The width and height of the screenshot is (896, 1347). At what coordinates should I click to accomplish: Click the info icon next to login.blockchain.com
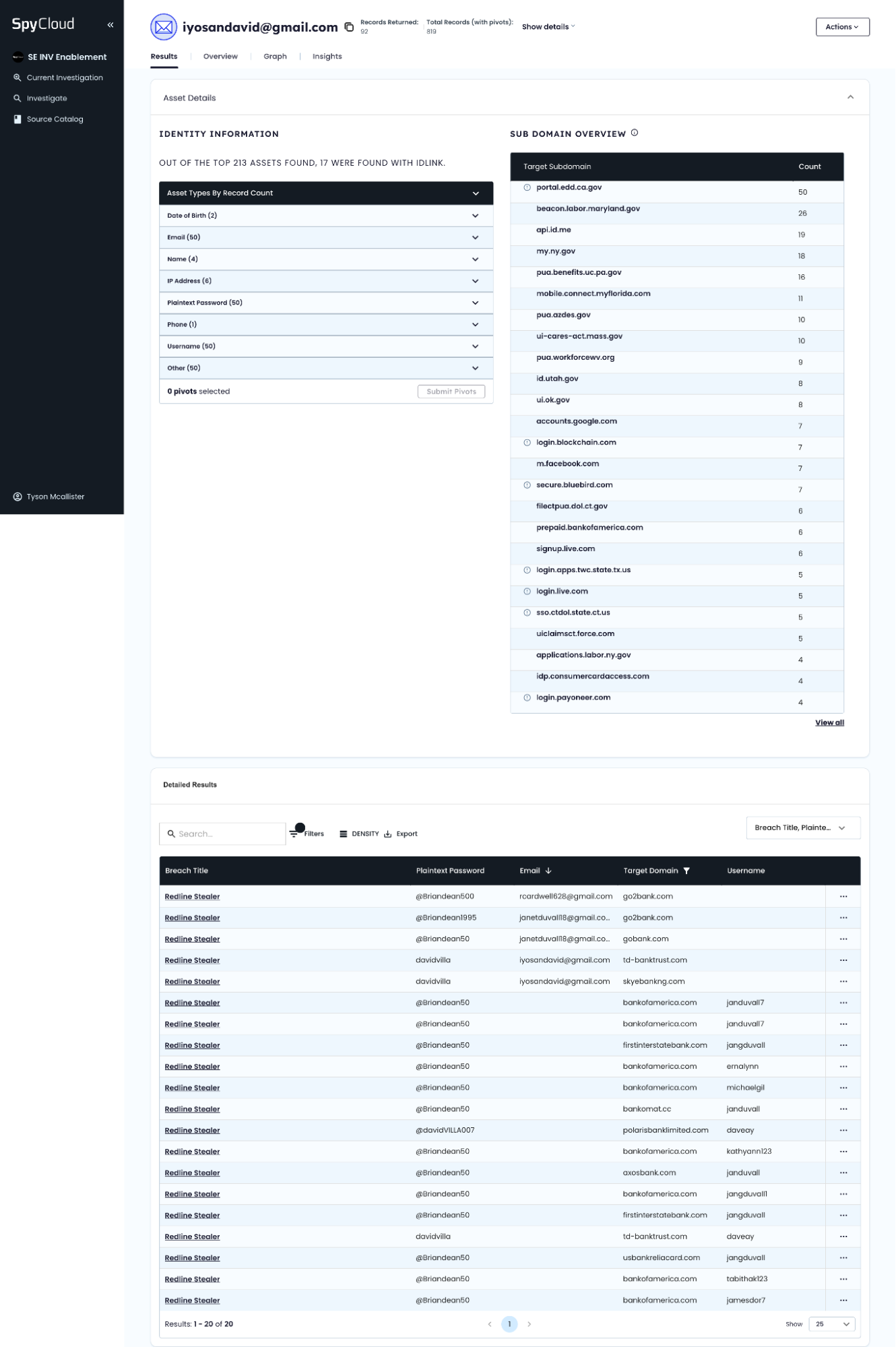tap(527, 443)
